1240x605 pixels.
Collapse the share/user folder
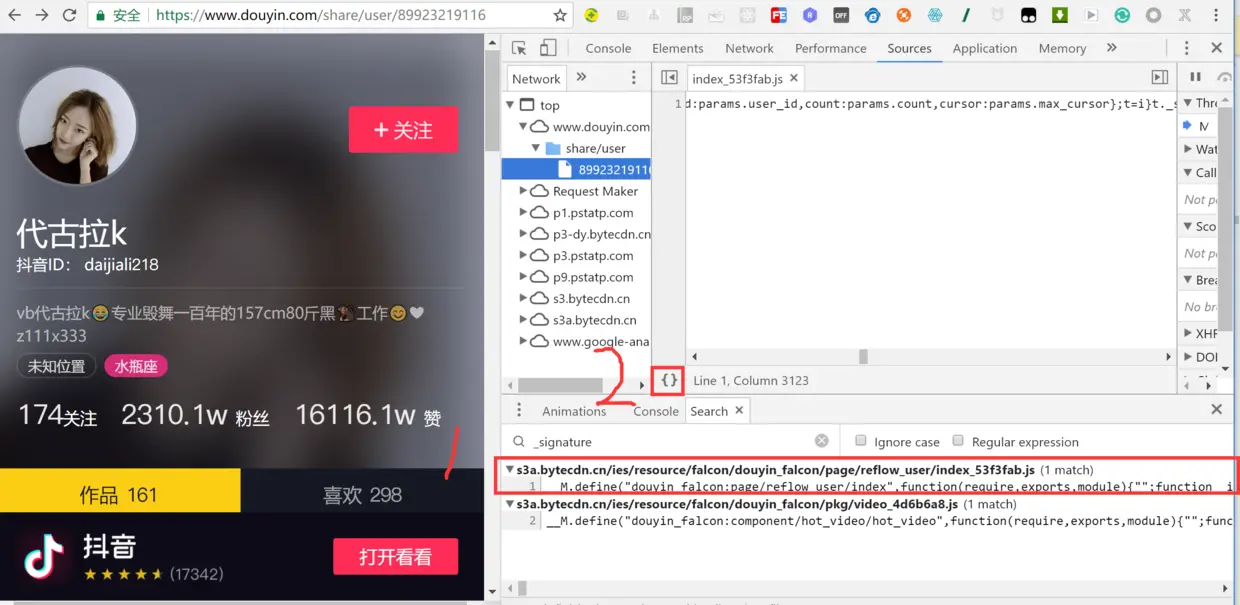[x=536, y=148]
